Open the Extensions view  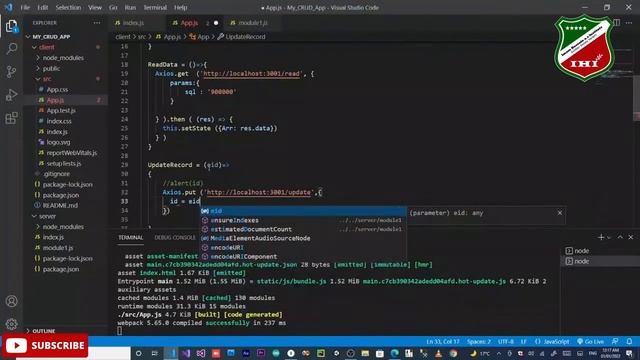[x=11, y=118]
